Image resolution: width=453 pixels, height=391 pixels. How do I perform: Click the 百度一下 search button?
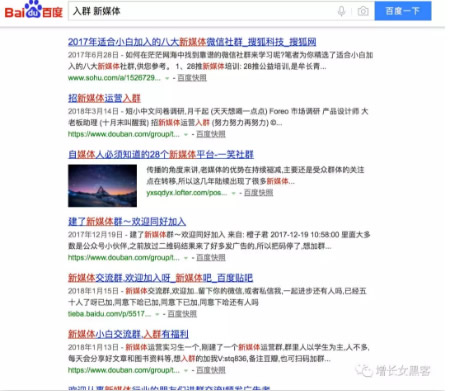[x=403, y=11]
